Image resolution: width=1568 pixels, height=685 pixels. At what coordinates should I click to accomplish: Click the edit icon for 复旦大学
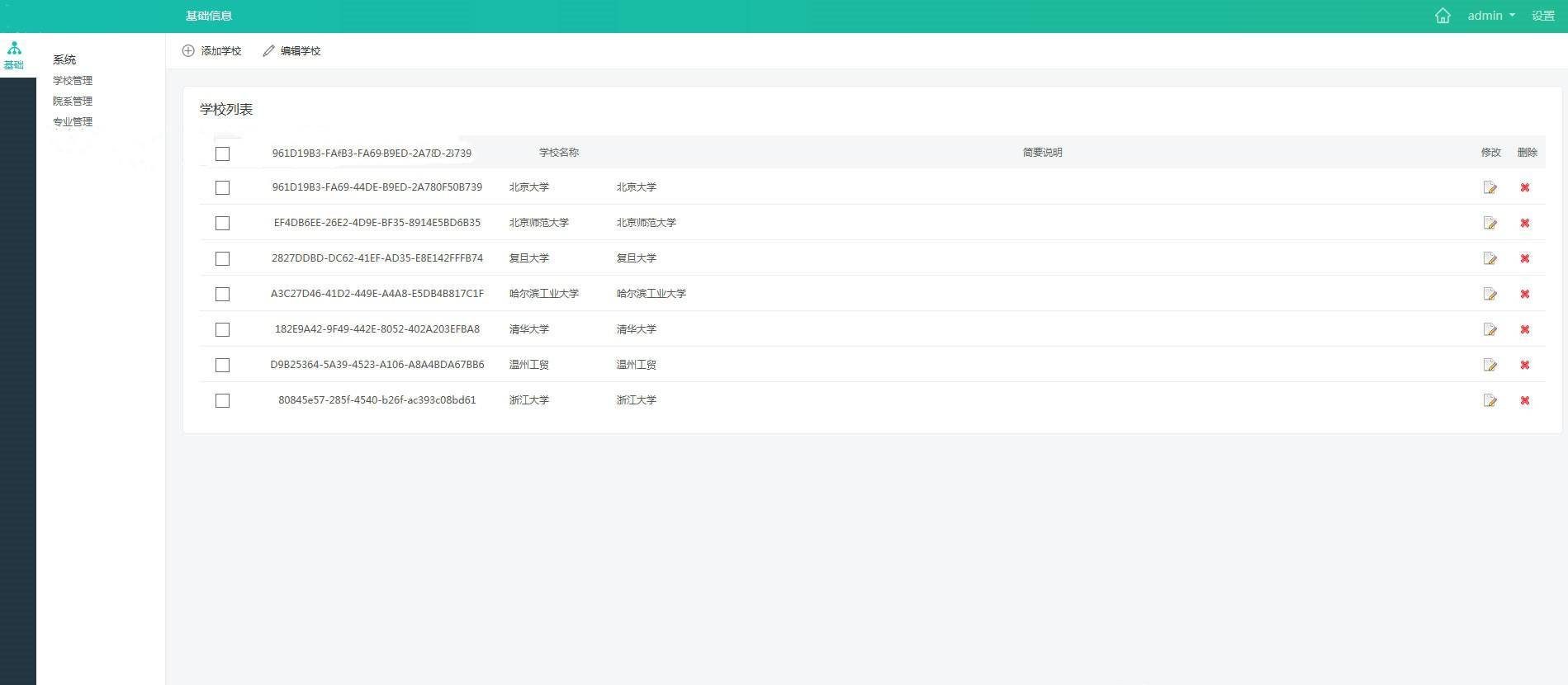coord(1490,258)
